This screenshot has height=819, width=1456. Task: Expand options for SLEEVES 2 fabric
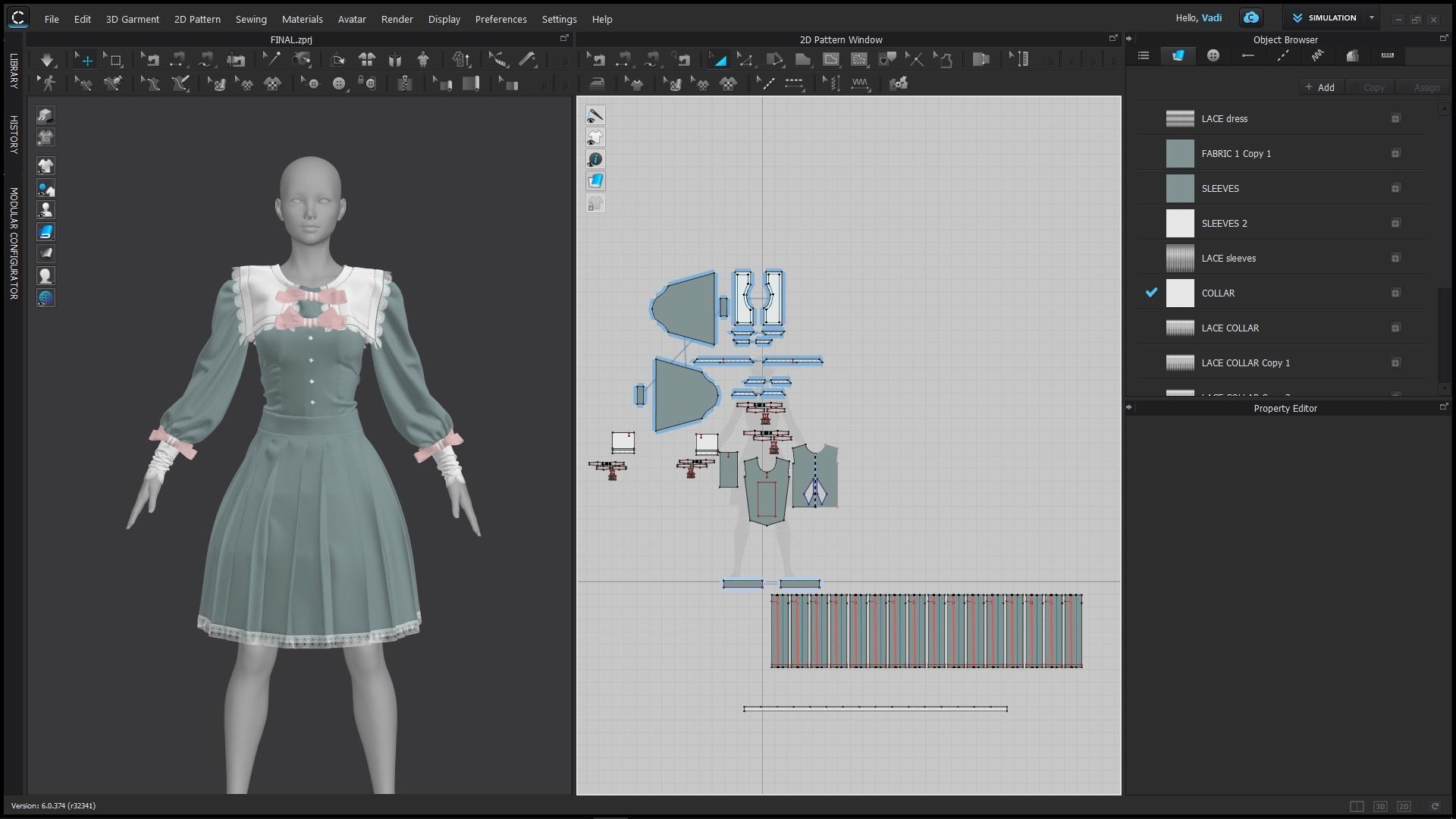point(1395,223)
